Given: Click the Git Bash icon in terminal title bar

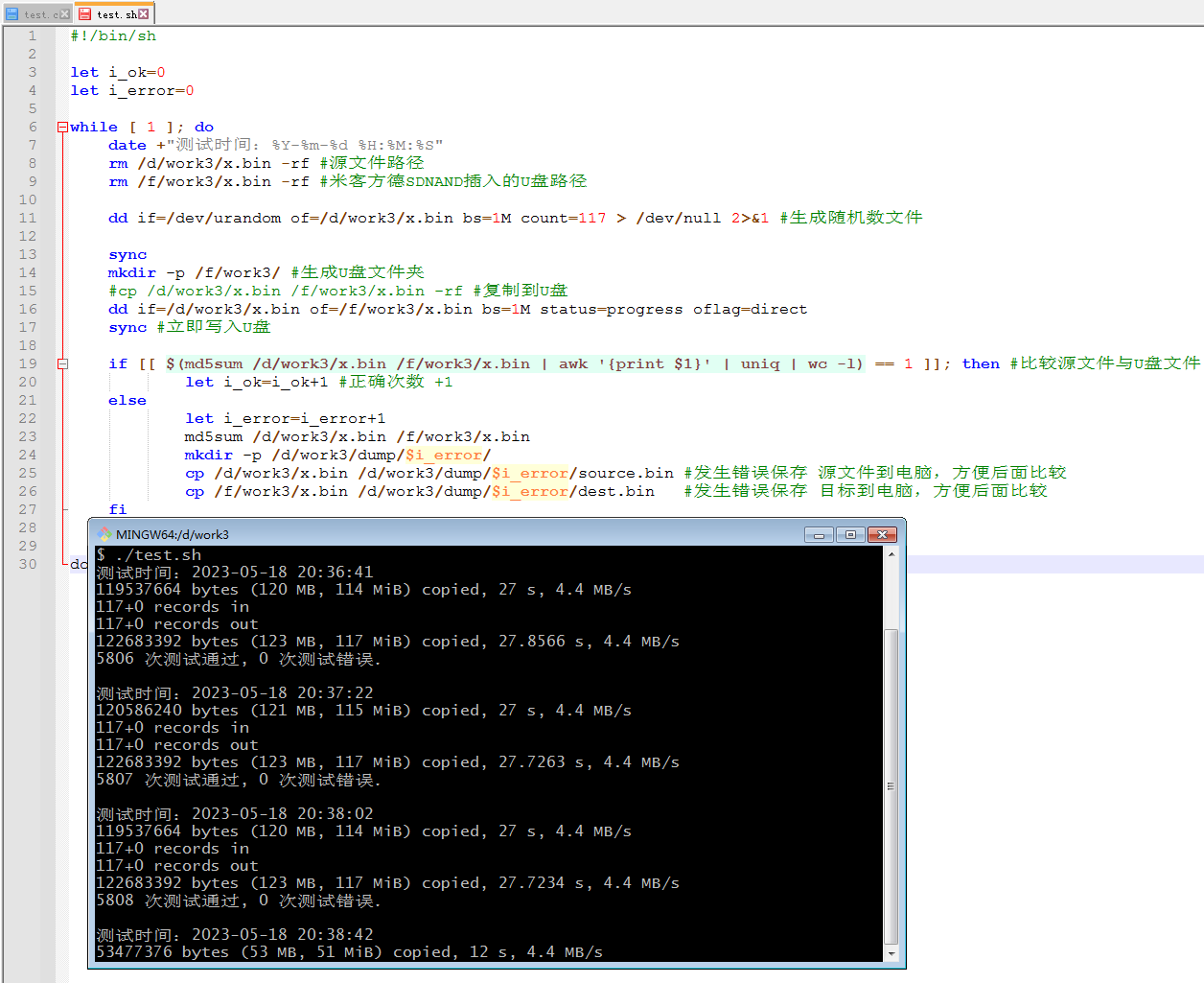Looking at the screenshot, I should [x=104, y=534].
